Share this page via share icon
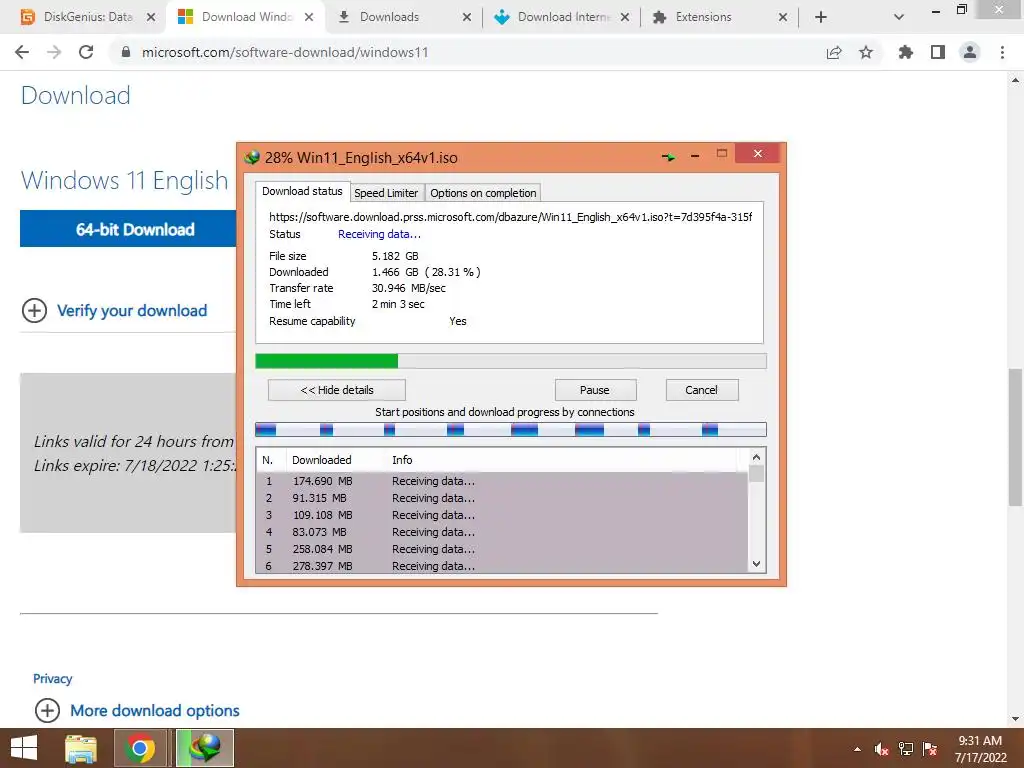Viewport: 1024px width, 768px height. click(x=834, y=52)
